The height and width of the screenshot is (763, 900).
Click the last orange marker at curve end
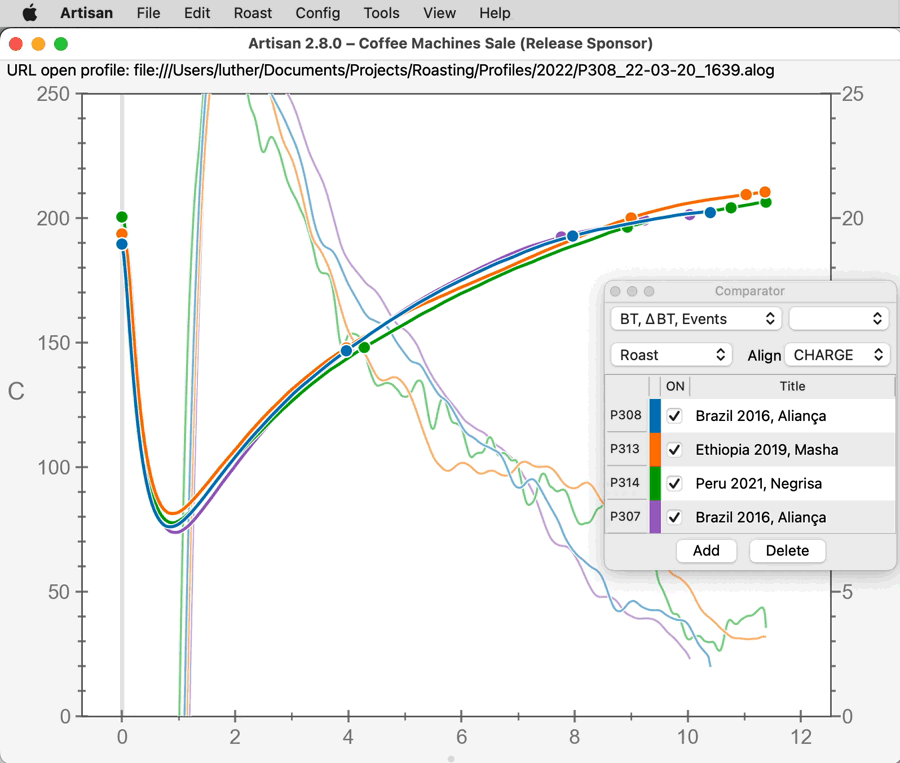click(x=765, y=192)
